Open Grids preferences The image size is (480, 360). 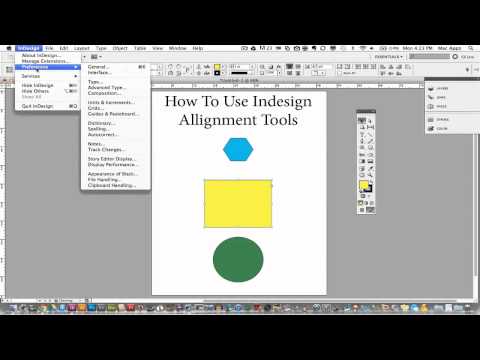[x=115, y=108]
